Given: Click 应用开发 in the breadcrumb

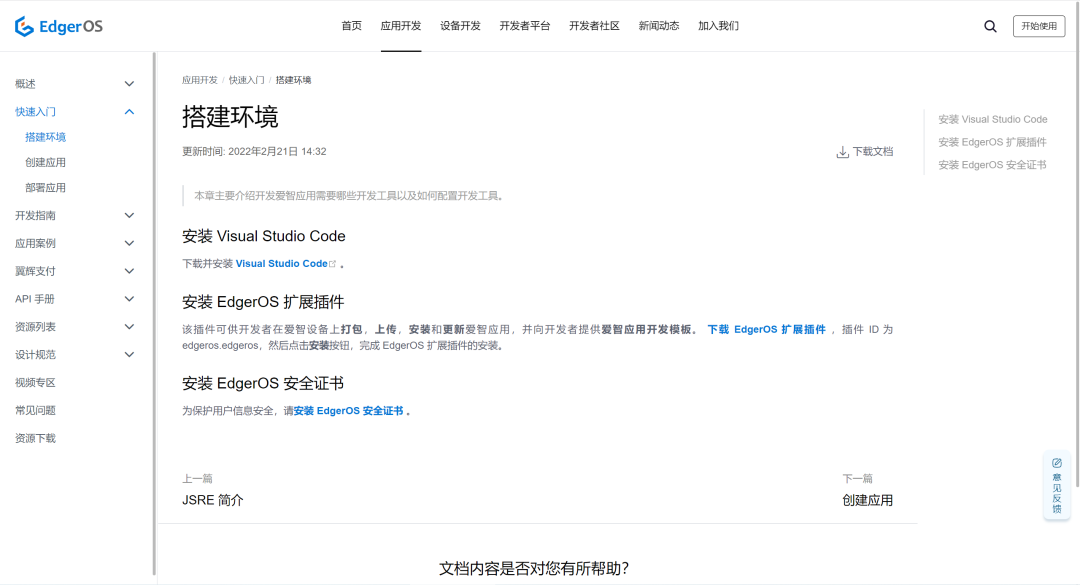Looking at the screenshot, I should point(200,80).
